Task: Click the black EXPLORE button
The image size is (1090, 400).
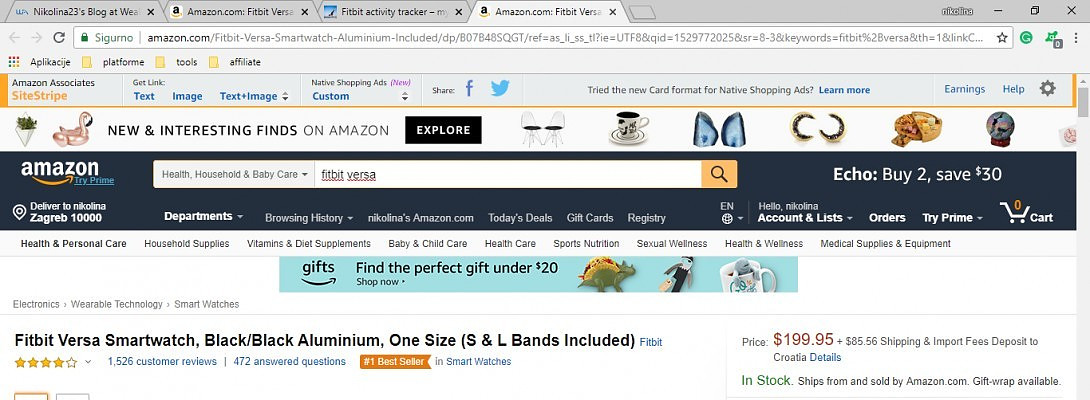Action: [x=443, y=130]
